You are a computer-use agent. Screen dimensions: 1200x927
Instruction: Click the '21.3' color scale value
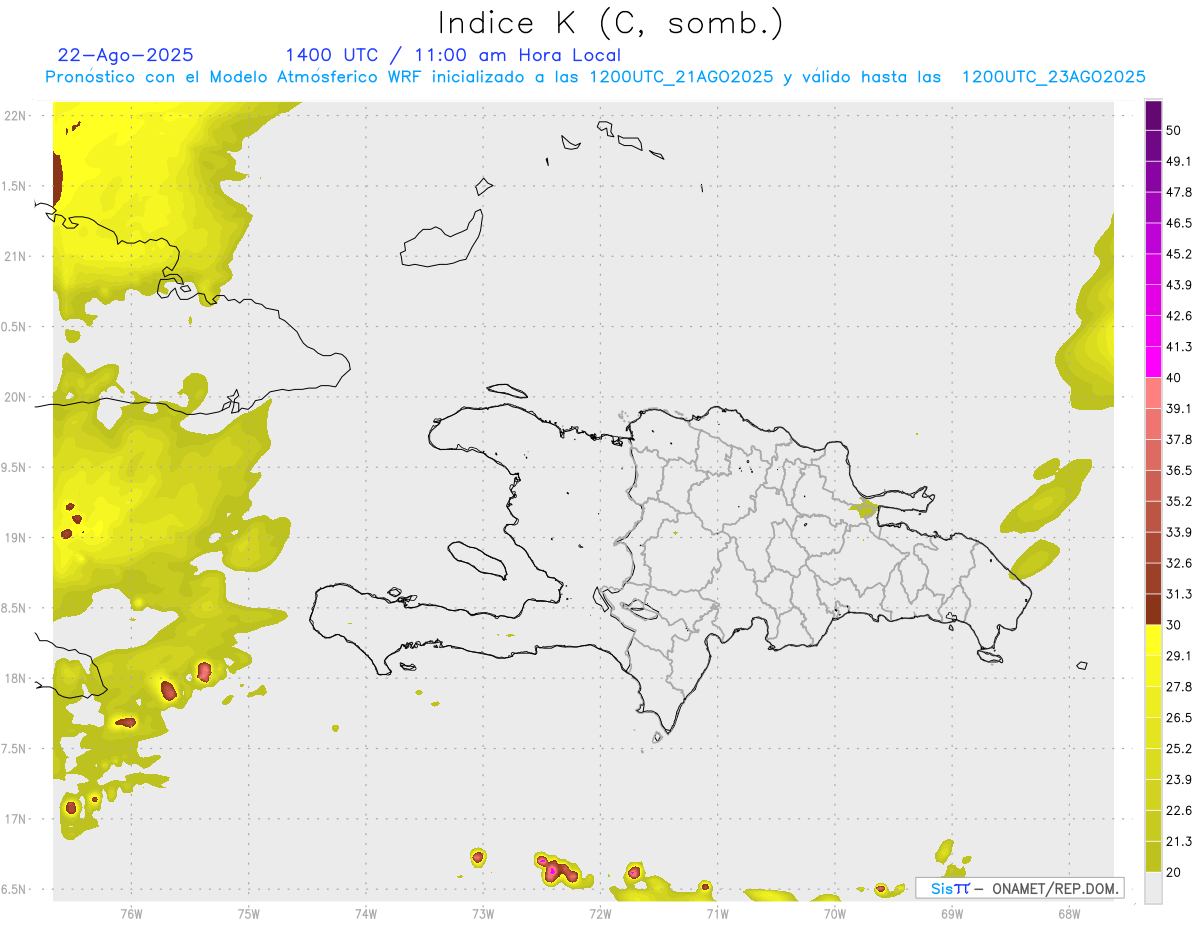[1179, 842]
